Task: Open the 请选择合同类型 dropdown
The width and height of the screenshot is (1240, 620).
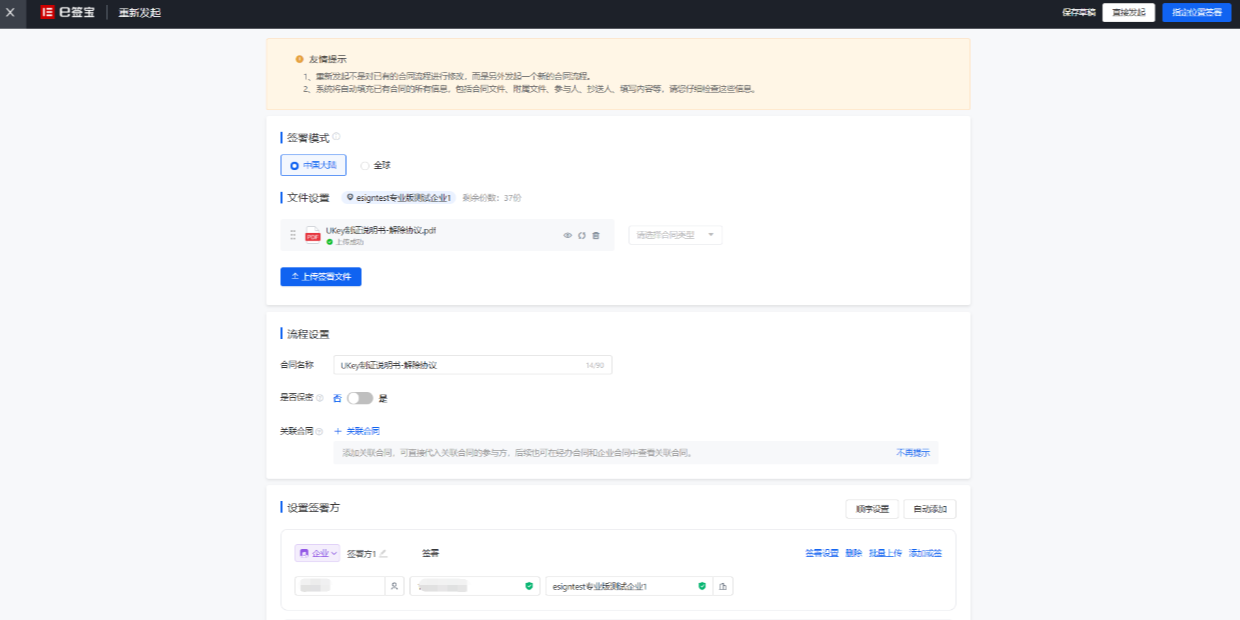Action: [x=673, y=234]
